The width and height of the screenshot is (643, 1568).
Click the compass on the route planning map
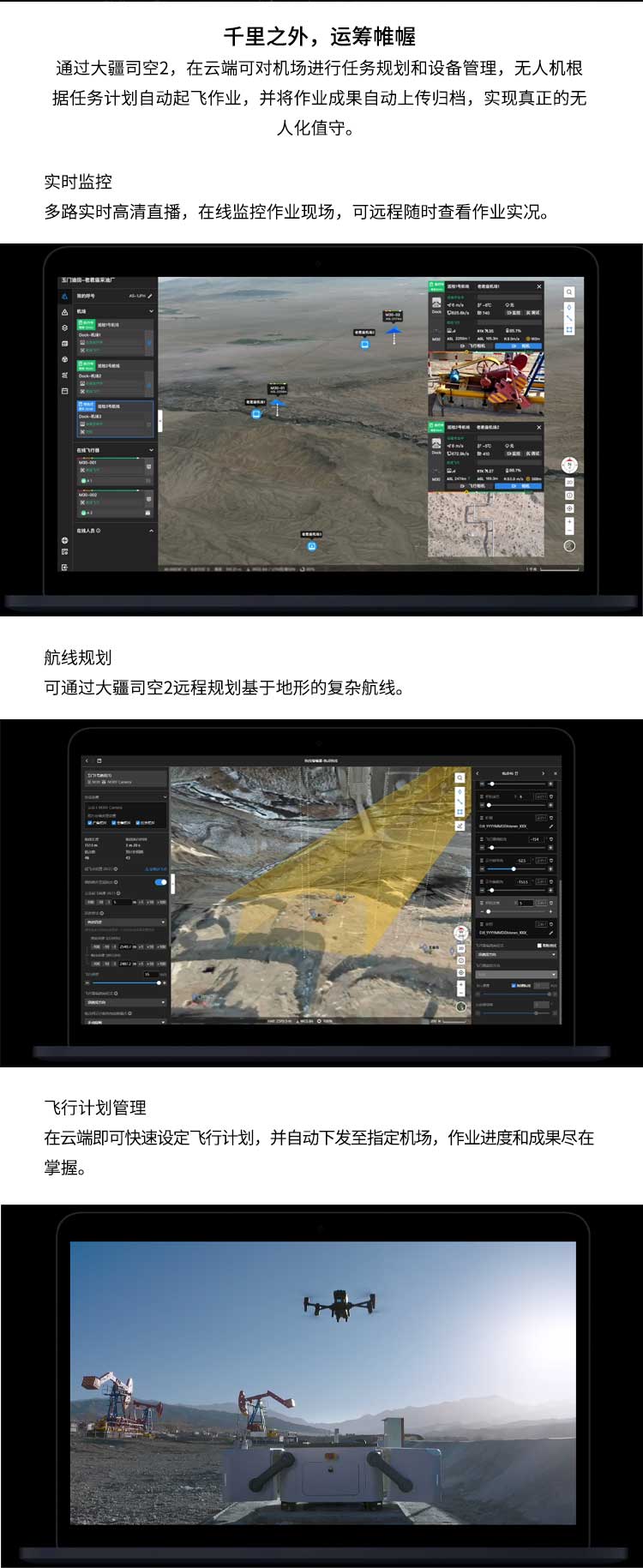[x=460, y=933]
